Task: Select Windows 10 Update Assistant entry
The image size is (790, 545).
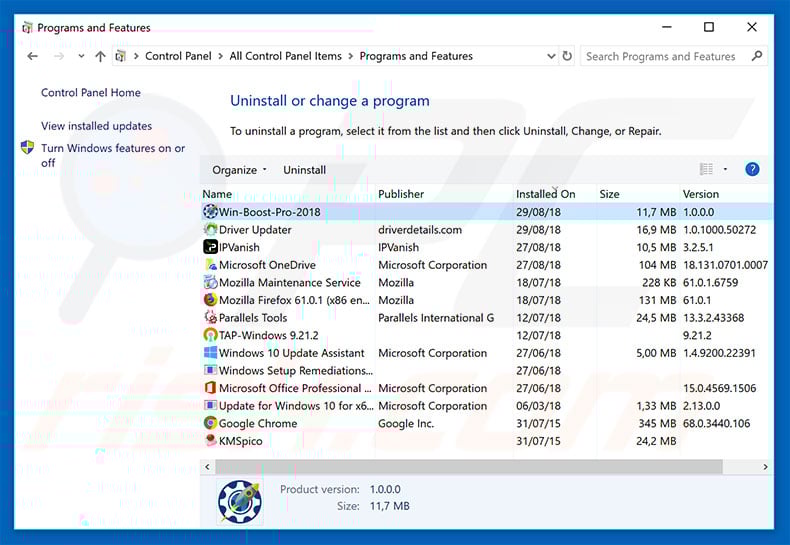Action: [291, 353]
